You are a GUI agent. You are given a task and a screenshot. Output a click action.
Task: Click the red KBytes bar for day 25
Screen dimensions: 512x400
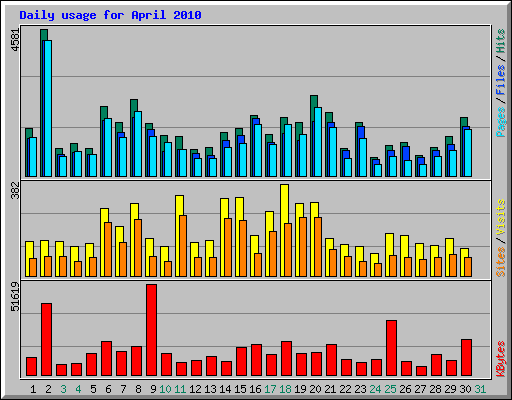(x=391, y=348)
